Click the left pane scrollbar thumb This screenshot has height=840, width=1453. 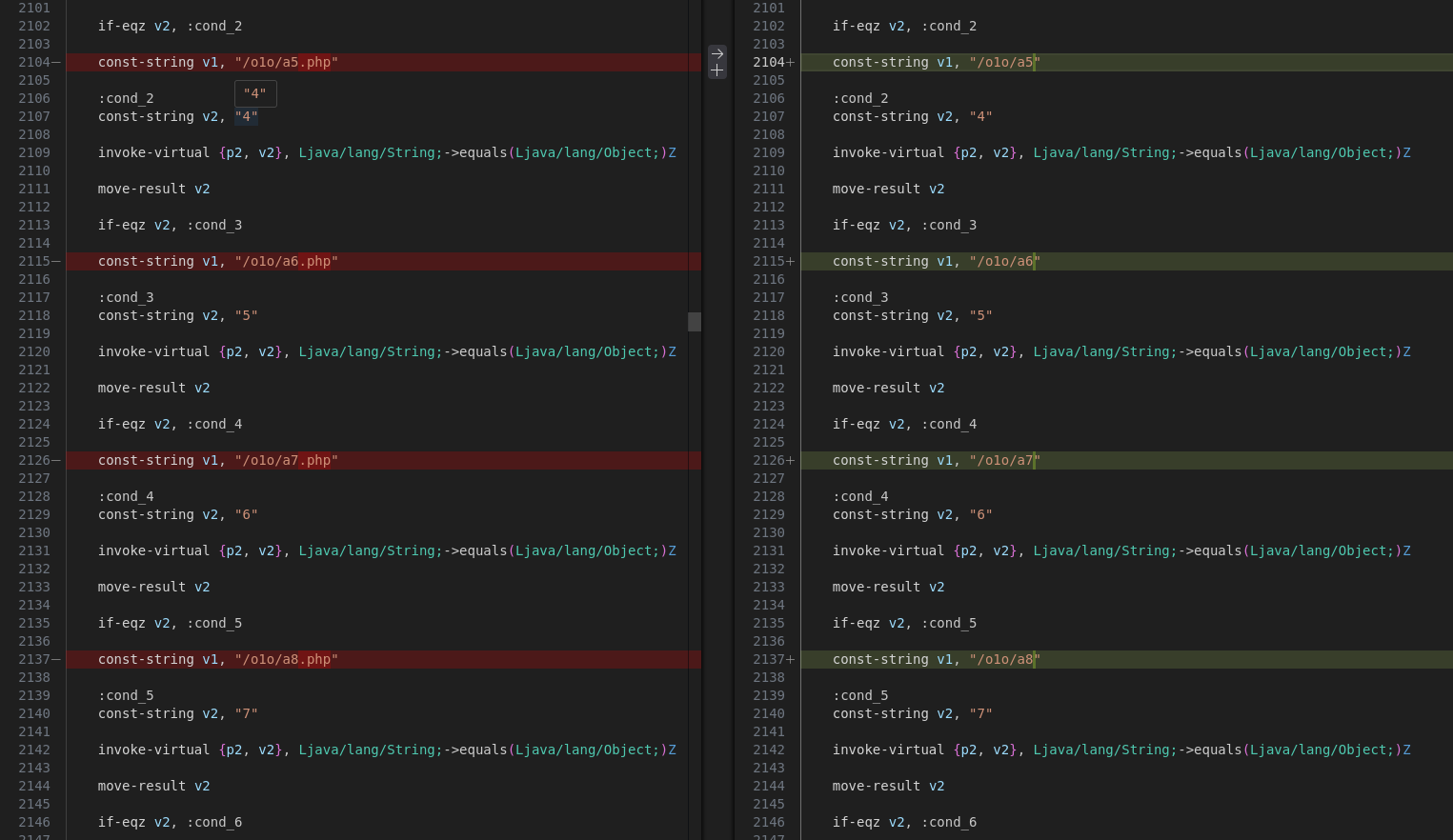coord(695,322)
